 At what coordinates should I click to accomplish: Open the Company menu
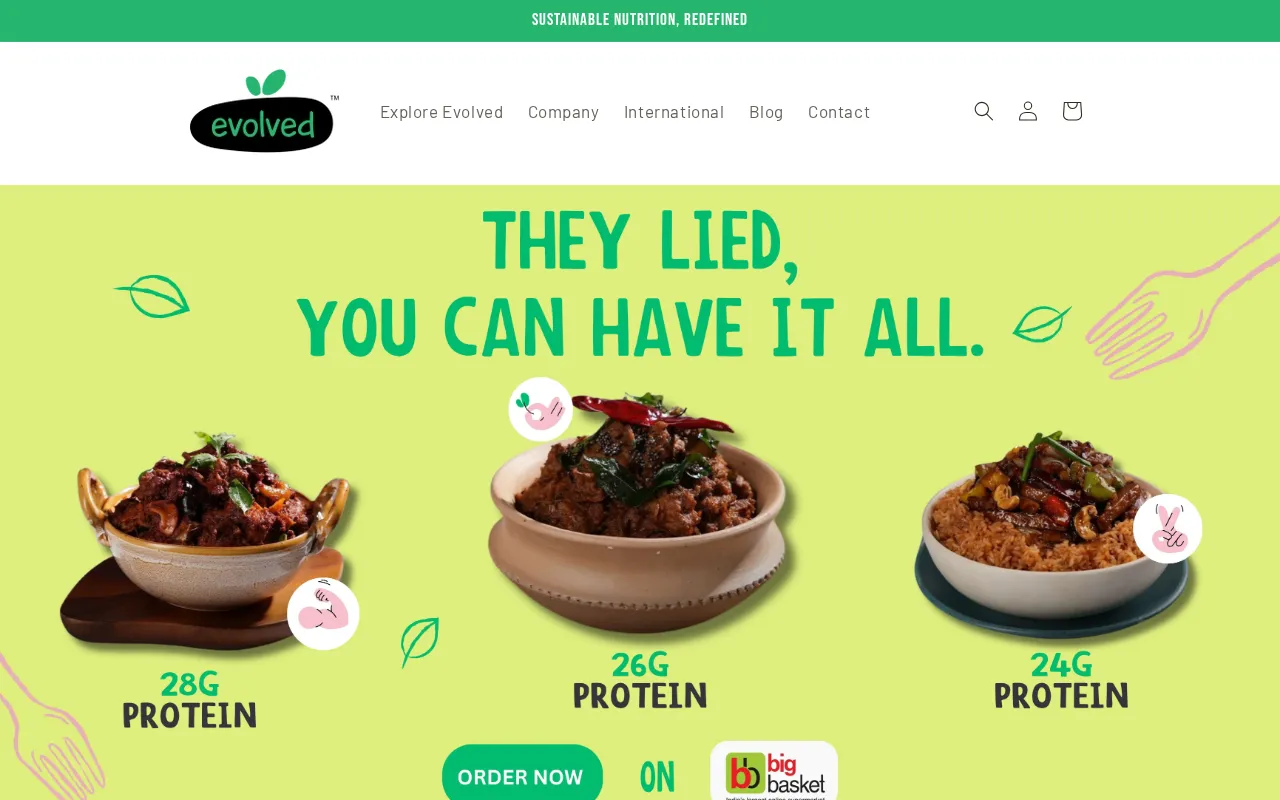(x=563, y=111)
